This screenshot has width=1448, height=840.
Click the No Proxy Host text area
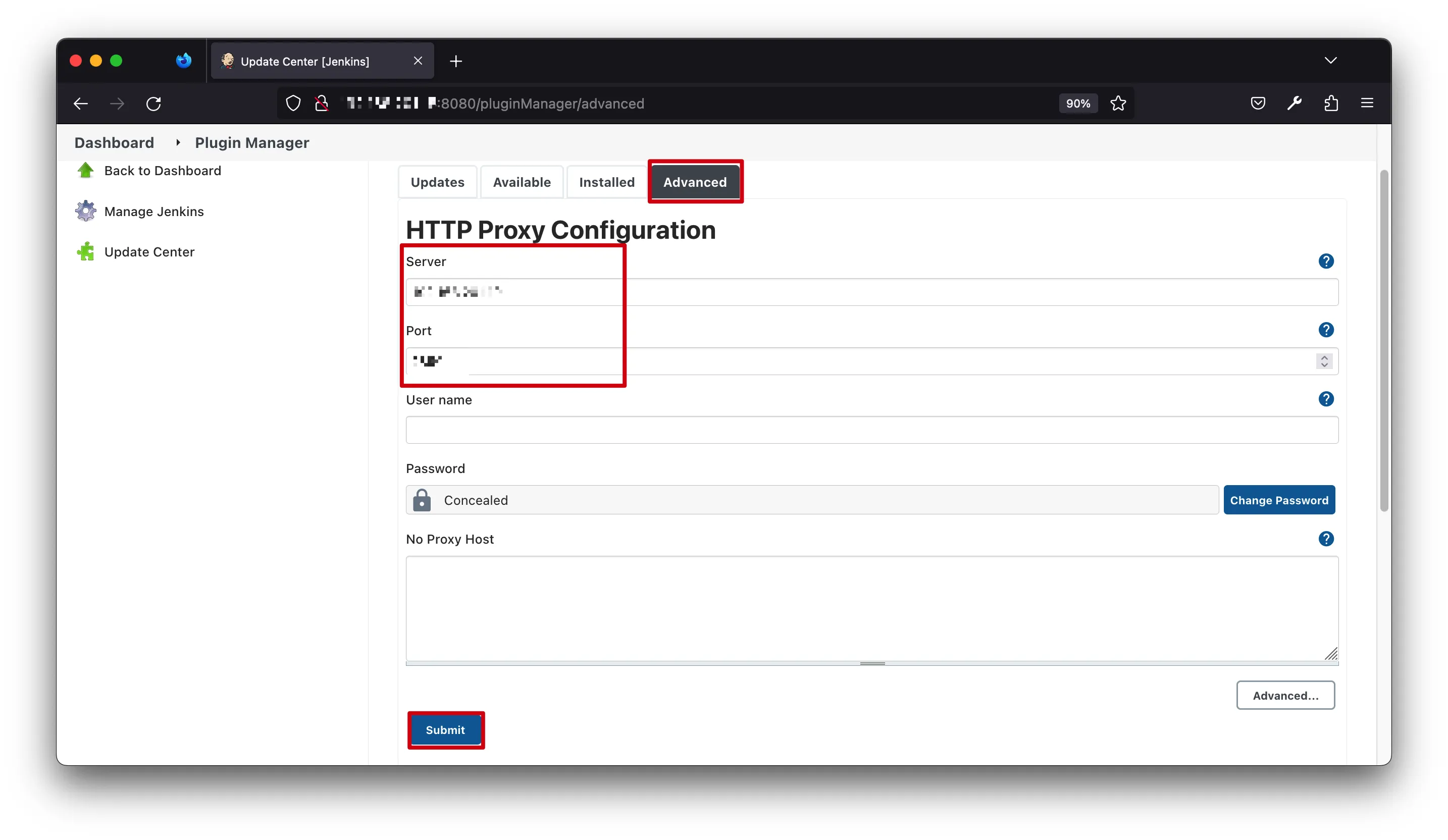tap(871, 608)
